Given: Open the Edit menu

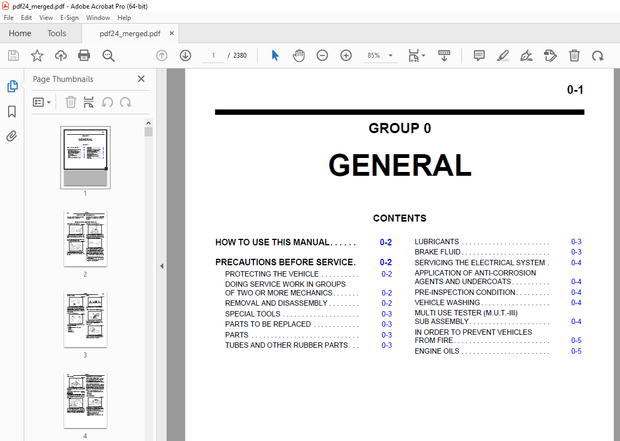Looking at the screenshot, I should (x=26, y=18).
